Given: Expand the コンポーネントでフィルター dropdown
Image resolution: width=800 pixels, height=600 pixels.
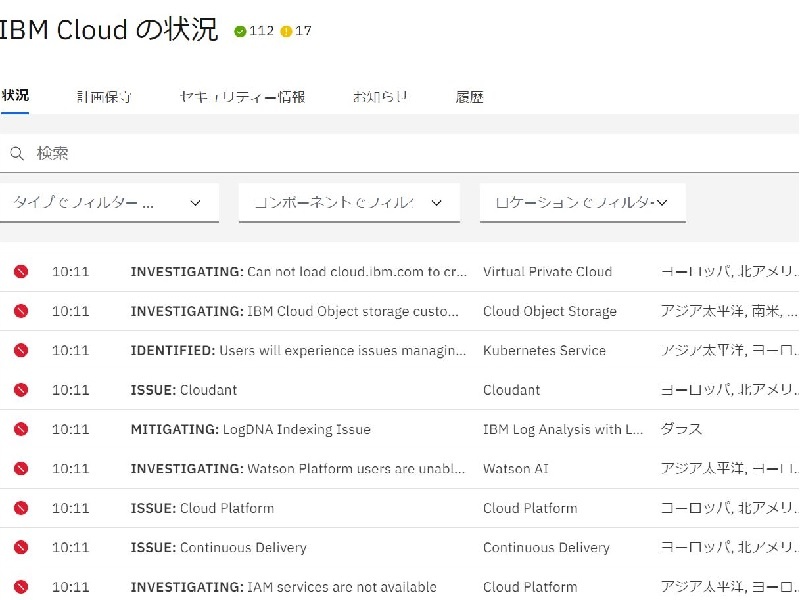Looking at the screenshot, I should 348,203.
